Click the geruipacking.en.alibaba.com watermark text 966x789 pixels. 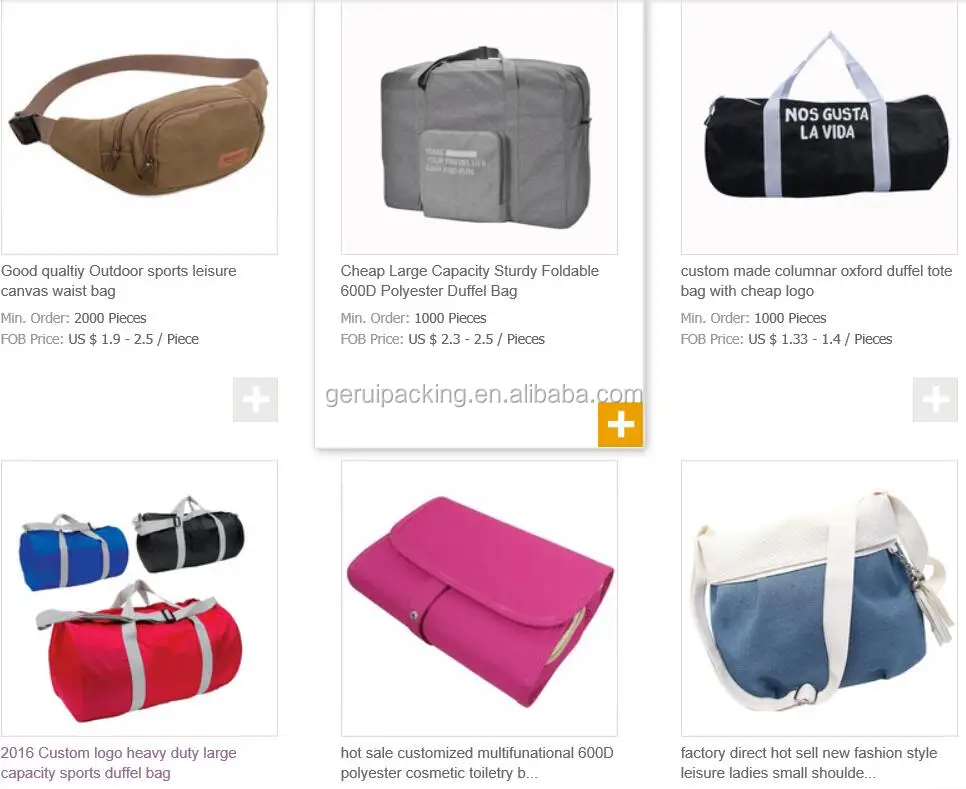(484, 394)
